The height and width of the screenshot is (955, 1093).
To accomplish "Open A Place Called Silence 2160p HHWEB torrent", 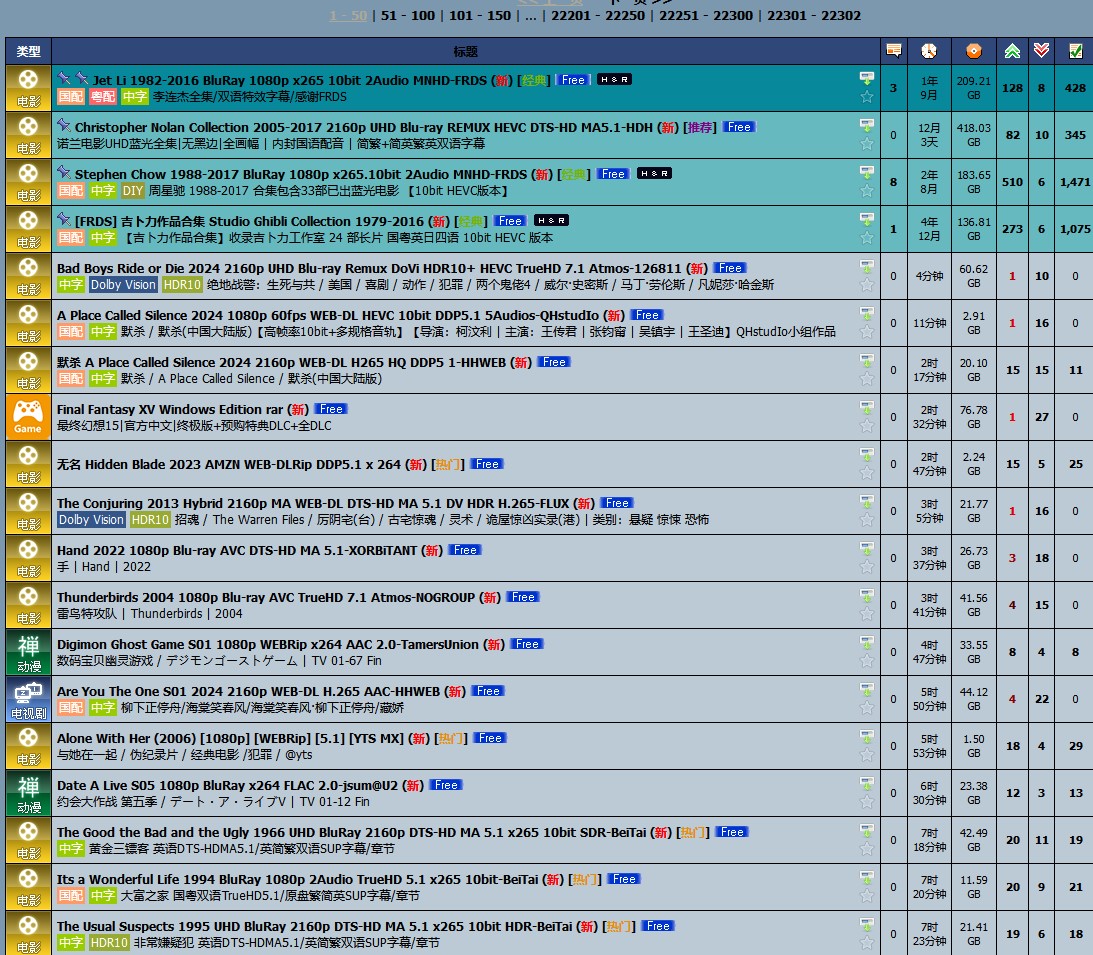I will 281,362.
